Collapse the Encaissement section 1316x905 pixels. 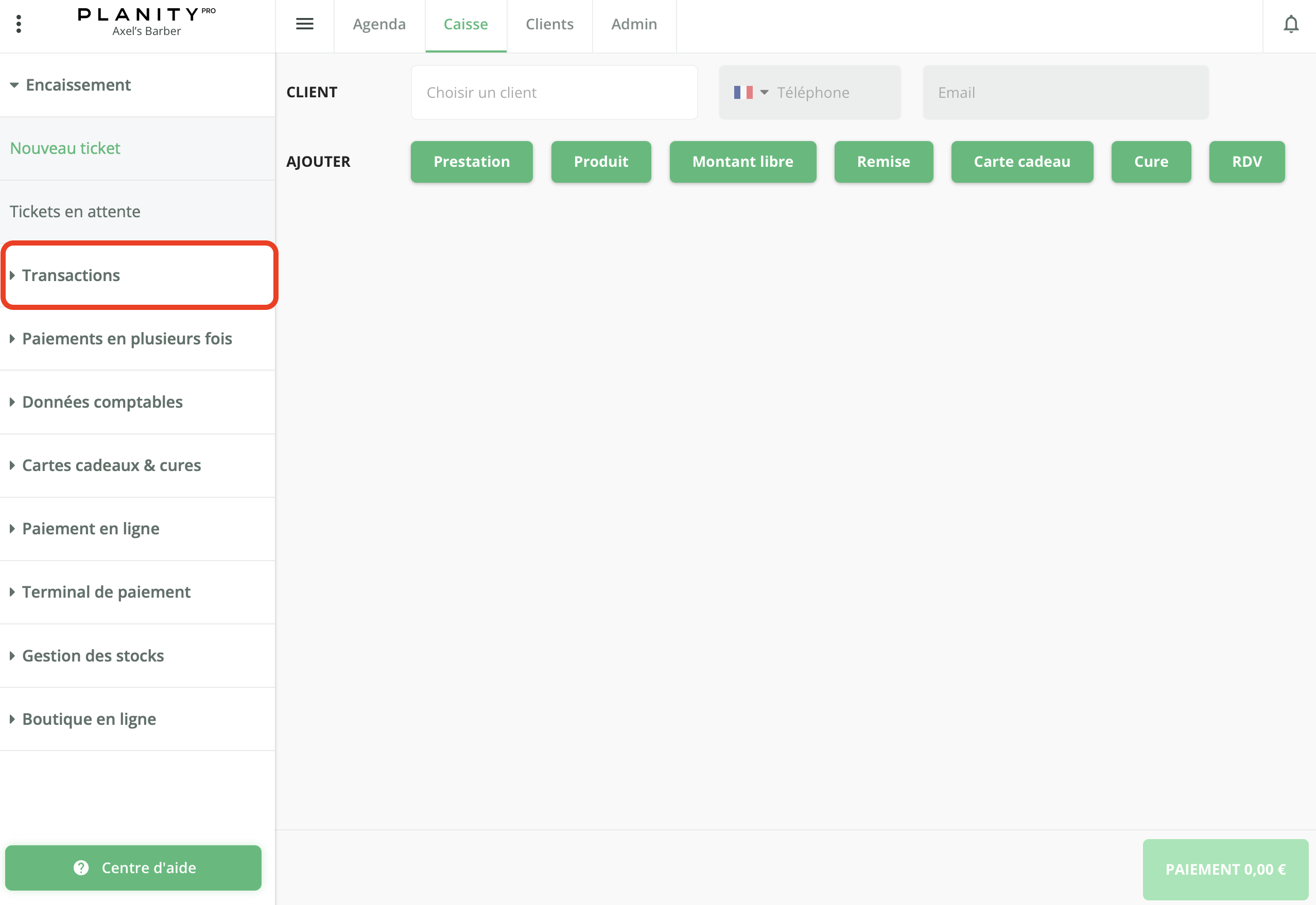tap(78, 85)
